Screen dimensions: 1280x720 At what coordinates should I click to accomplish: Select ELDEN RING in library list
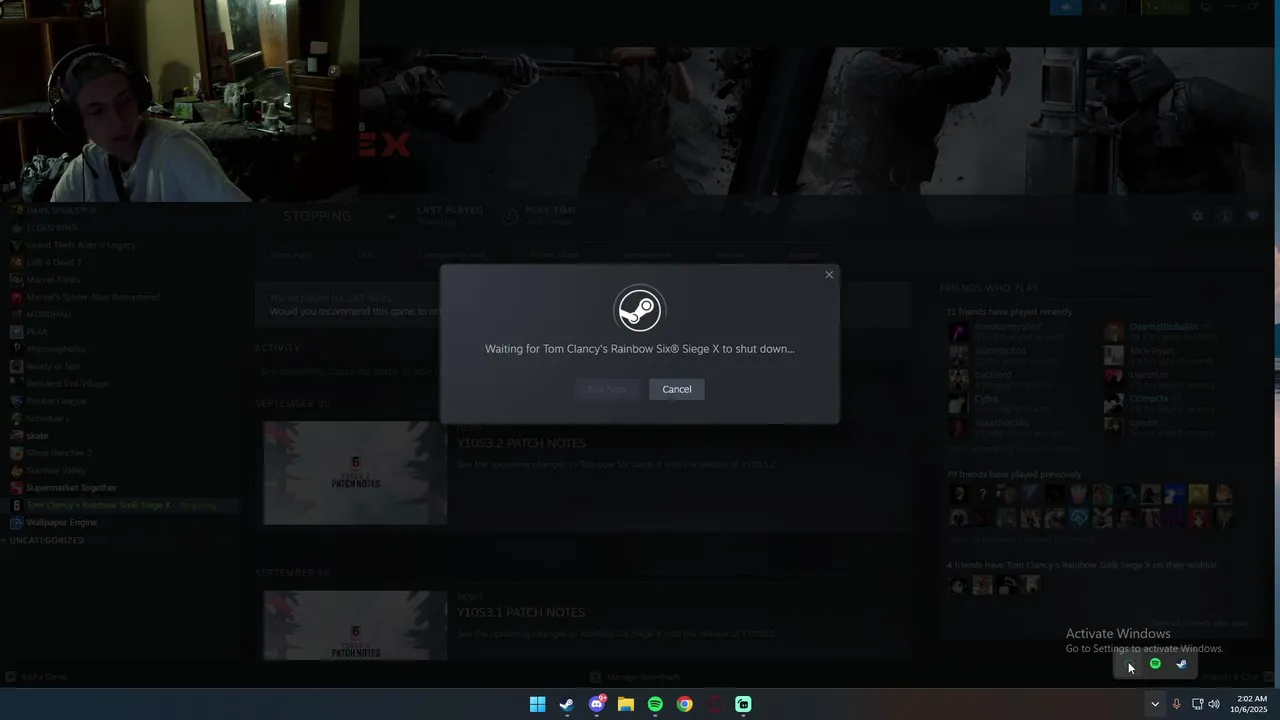pyautogui.click(x=52, y=228)
